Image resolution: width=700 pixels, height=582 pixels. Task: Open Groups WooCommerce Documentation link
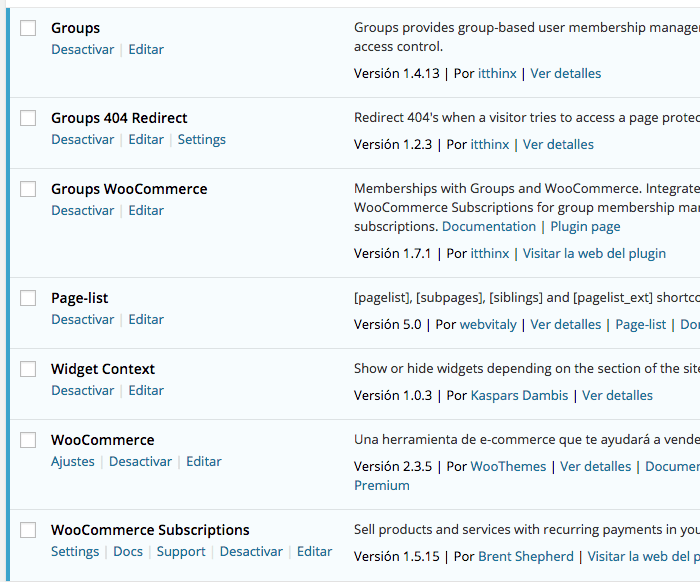[489, 227]
